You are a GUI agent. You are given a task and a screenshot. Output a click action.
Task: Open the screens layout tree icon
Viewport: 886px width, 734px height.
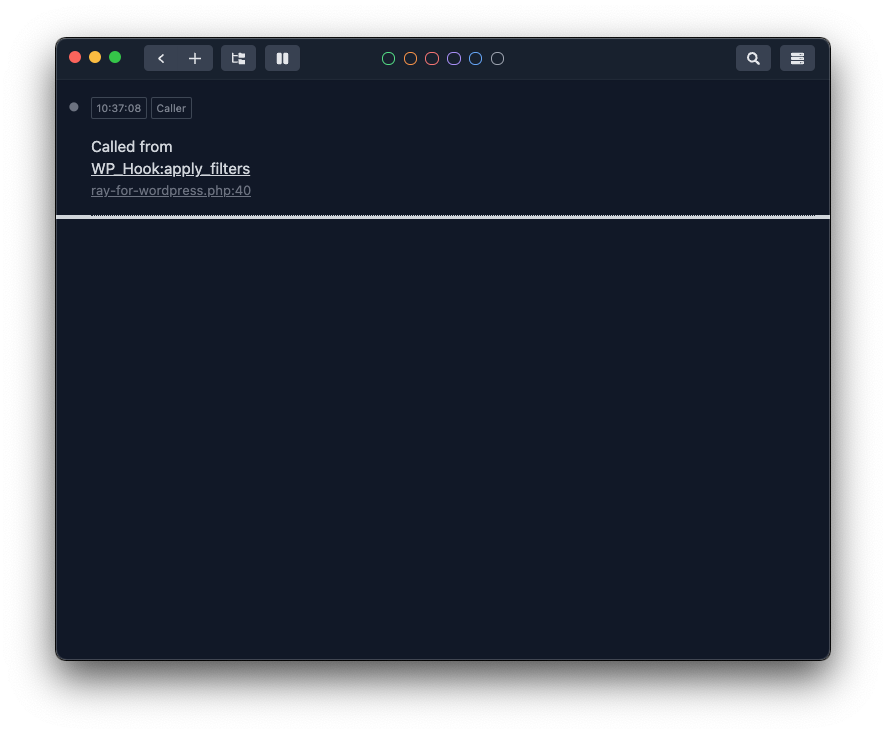click(238, 58)
